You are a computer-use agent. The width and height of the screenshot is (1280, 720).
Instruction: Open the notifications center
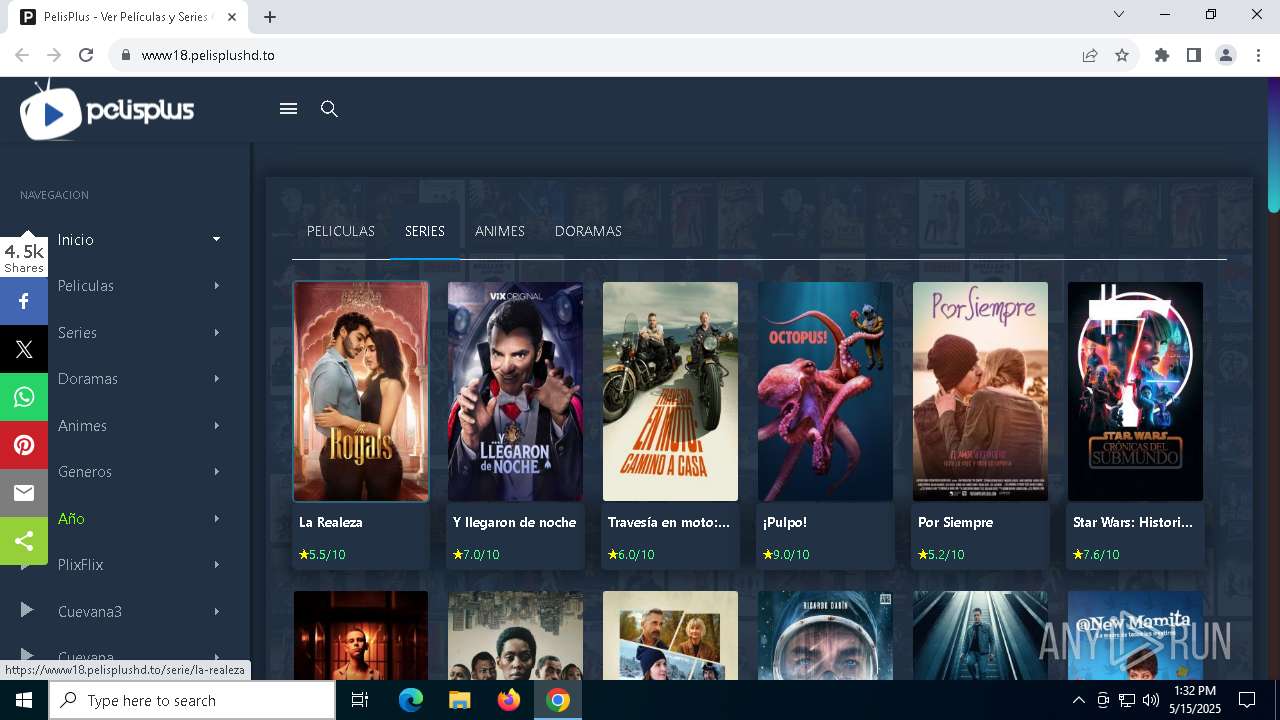1247,700
